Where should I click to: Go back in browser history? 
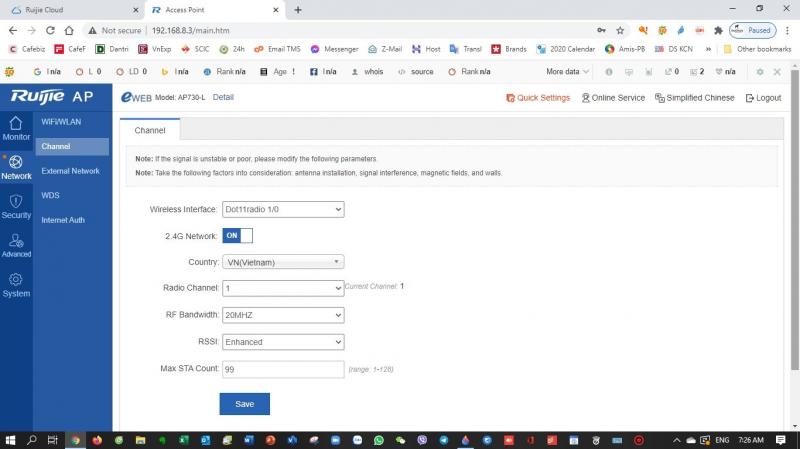pos(13,31)
